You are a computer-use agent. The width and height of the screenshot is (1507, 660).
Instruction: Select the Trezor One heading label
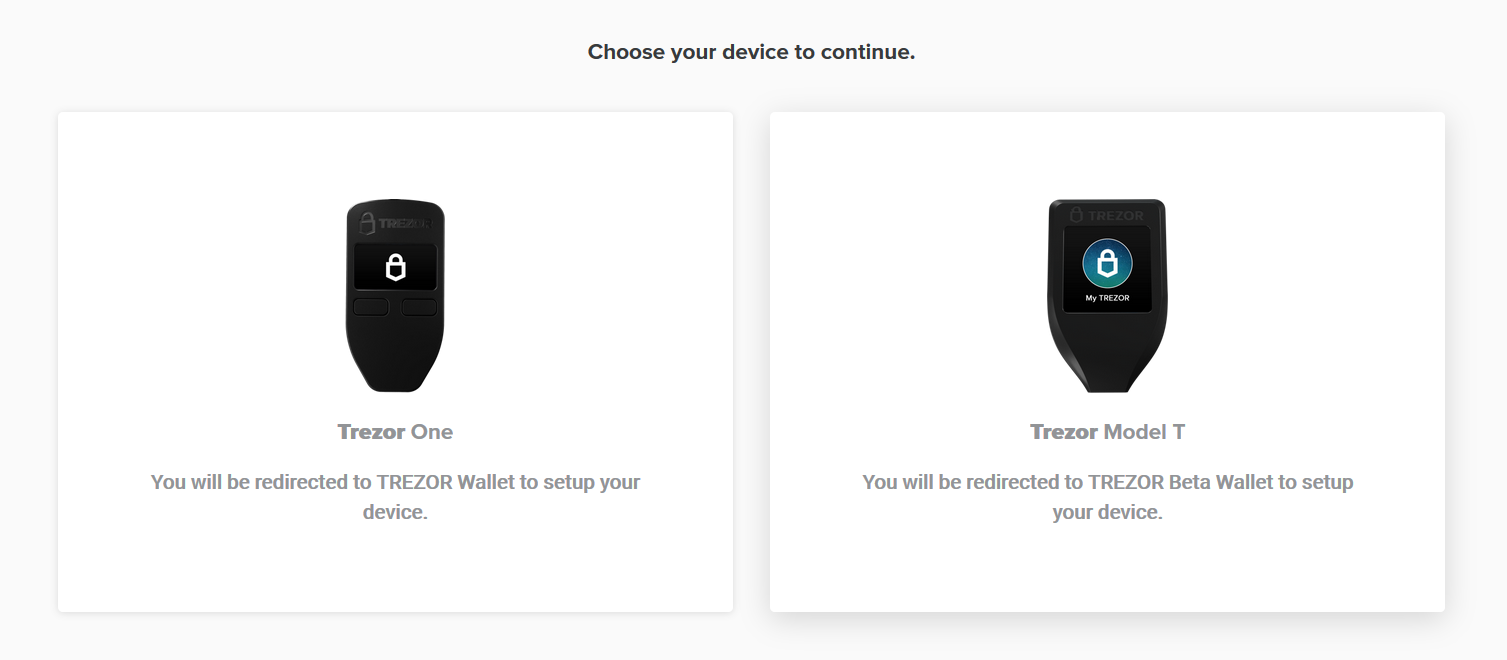click(x=396, y=431)
